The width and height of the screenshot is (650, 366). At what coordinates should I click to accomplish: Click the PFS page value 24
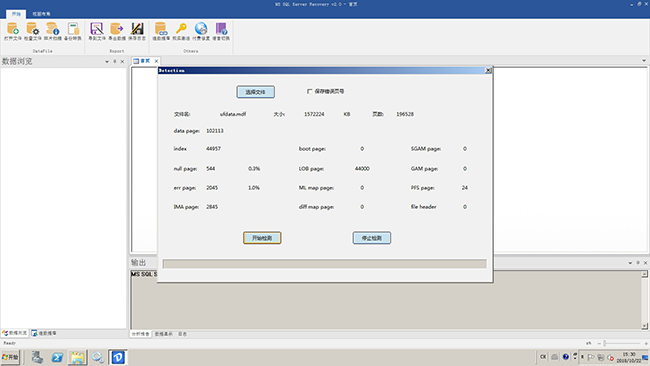click(x=465, y=188)
